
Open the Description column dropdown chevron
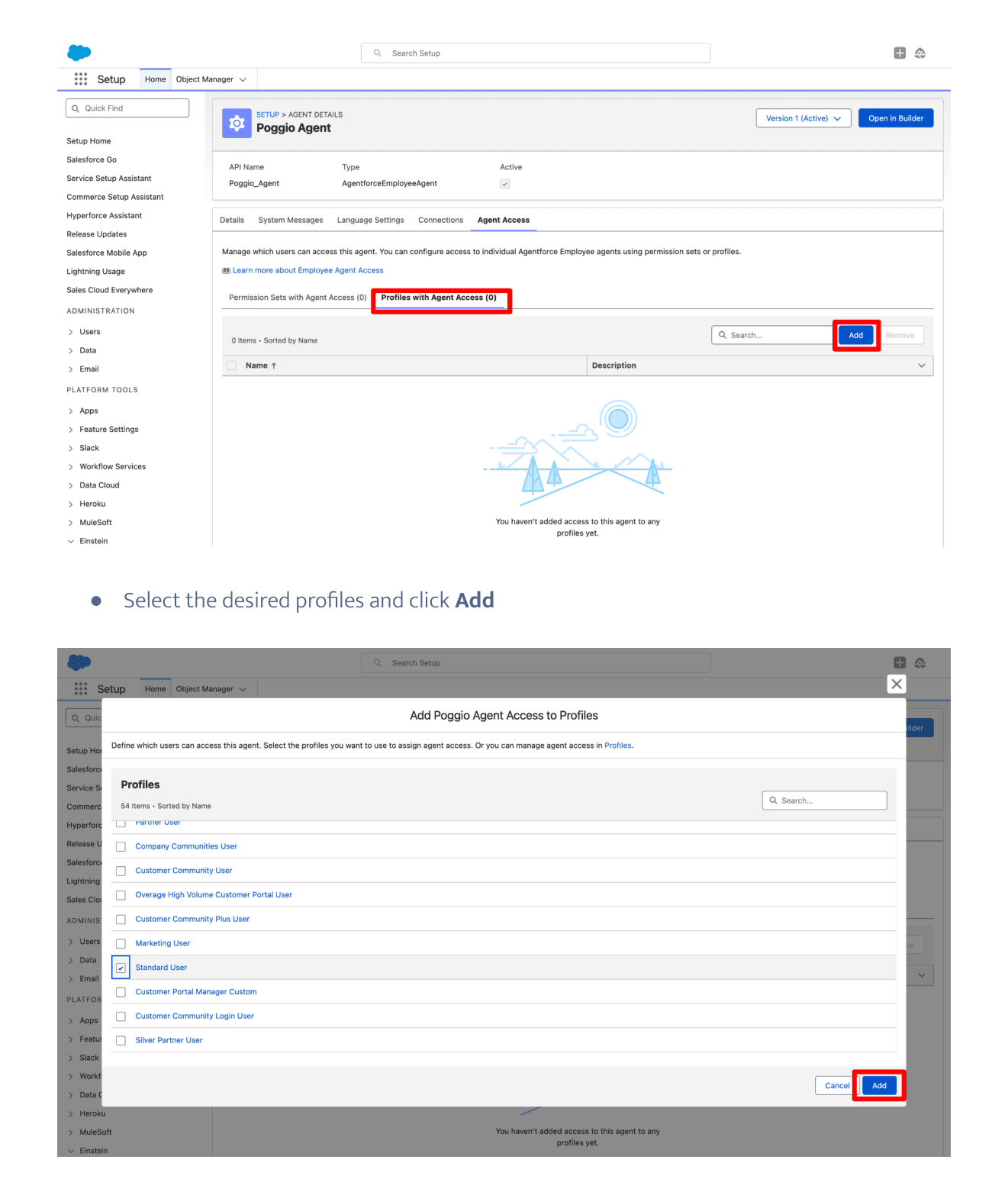[x=922, y=366]
